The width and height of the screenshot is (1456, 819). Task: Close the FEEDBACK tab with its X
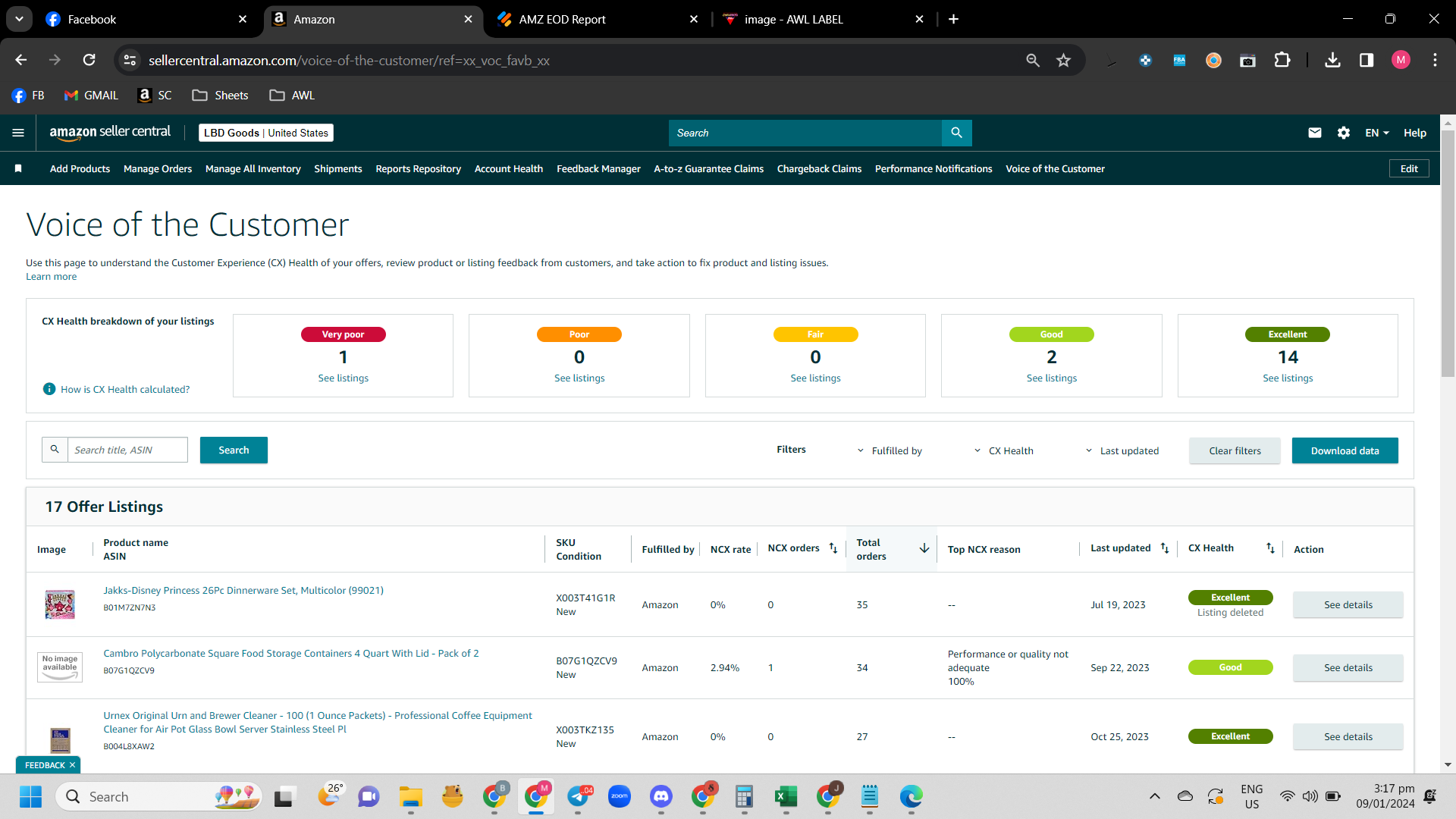[x=73, y=765]
